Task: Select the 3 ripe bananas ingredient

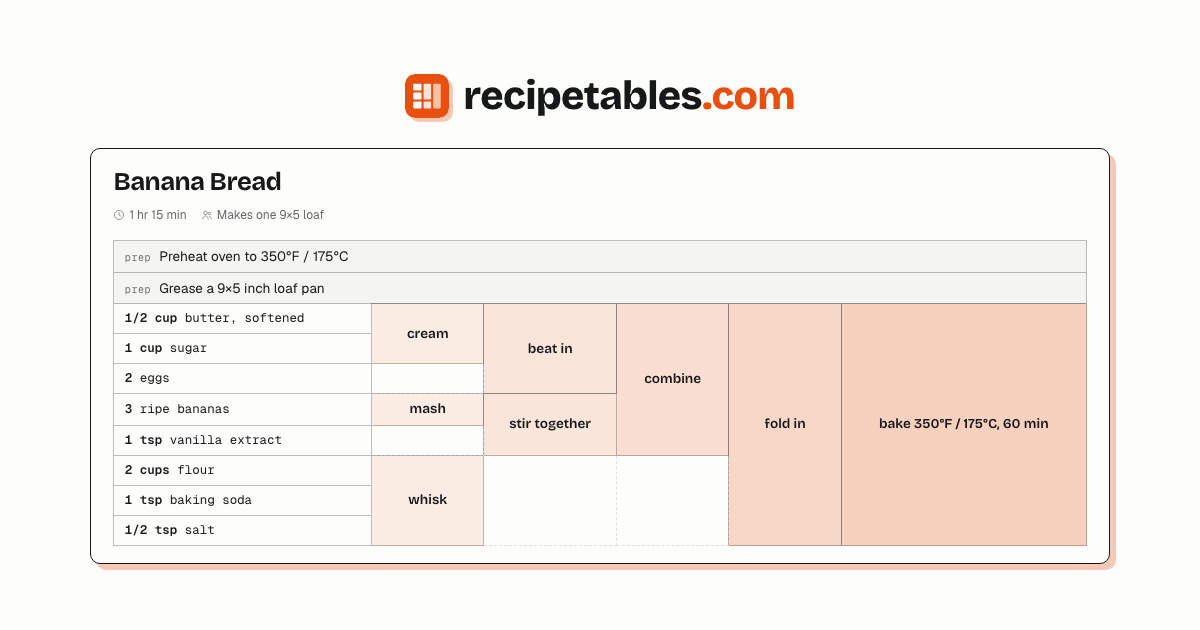Action: click(243, 410)
